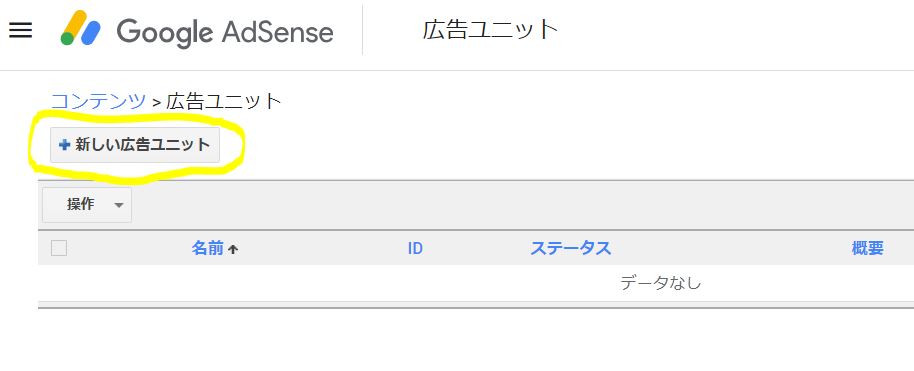The image size is (914, 371).
Task: Create a new ad unit with 新しい広告ユニット
Action: [135, 145]
